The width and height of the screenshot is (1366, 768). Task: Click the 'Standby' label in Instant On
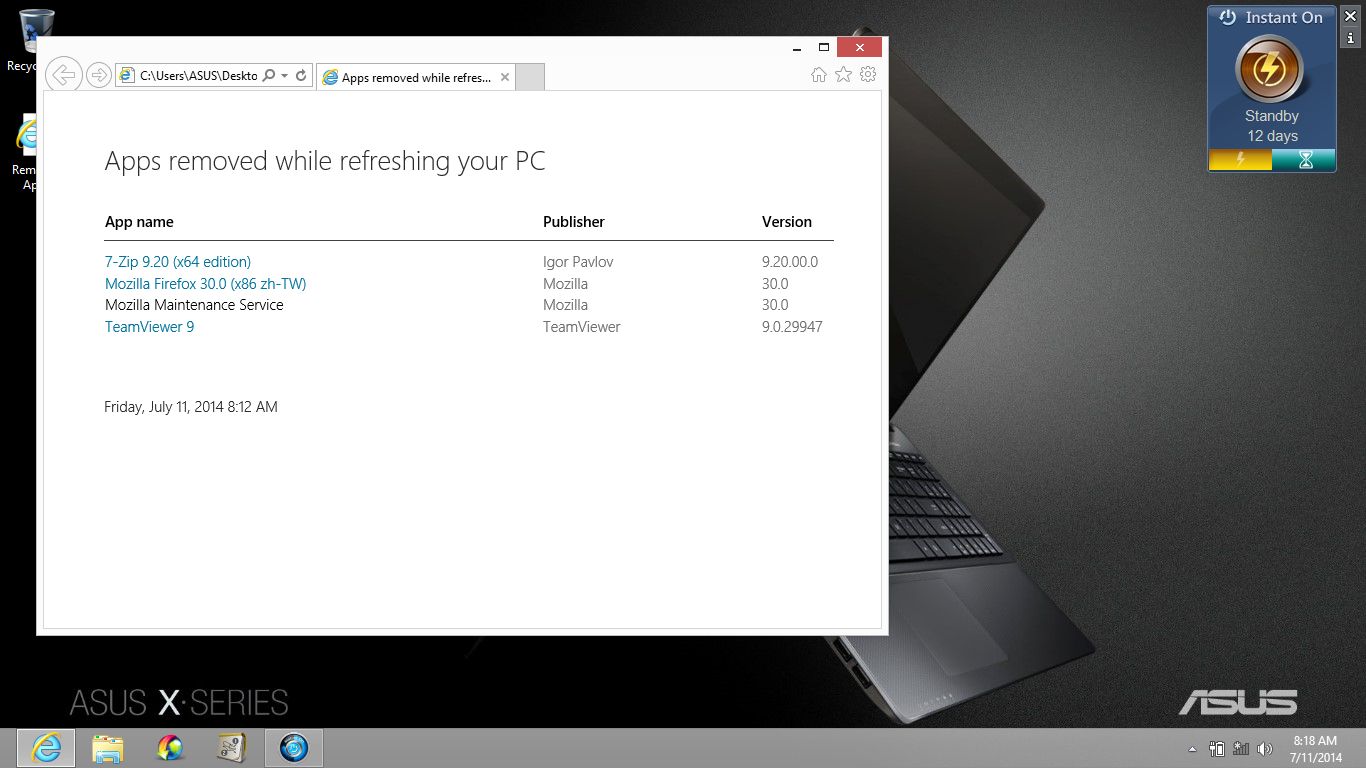click(1272, 116)
